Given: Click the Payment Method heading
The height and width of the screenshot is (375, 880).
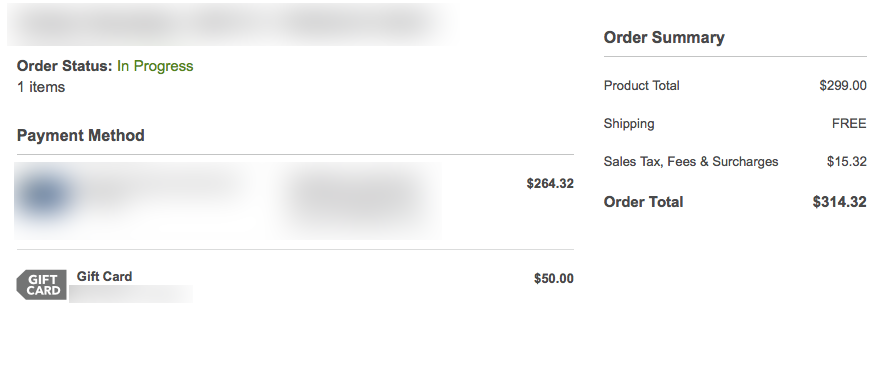Looking at the screenshot, I should point(81,135).
